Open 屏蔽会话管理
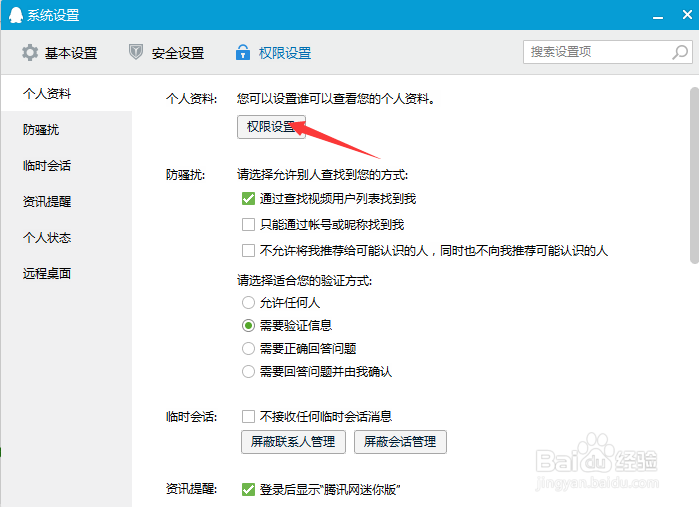The height and width of the screenshot is (507, 699). point(400,442)
